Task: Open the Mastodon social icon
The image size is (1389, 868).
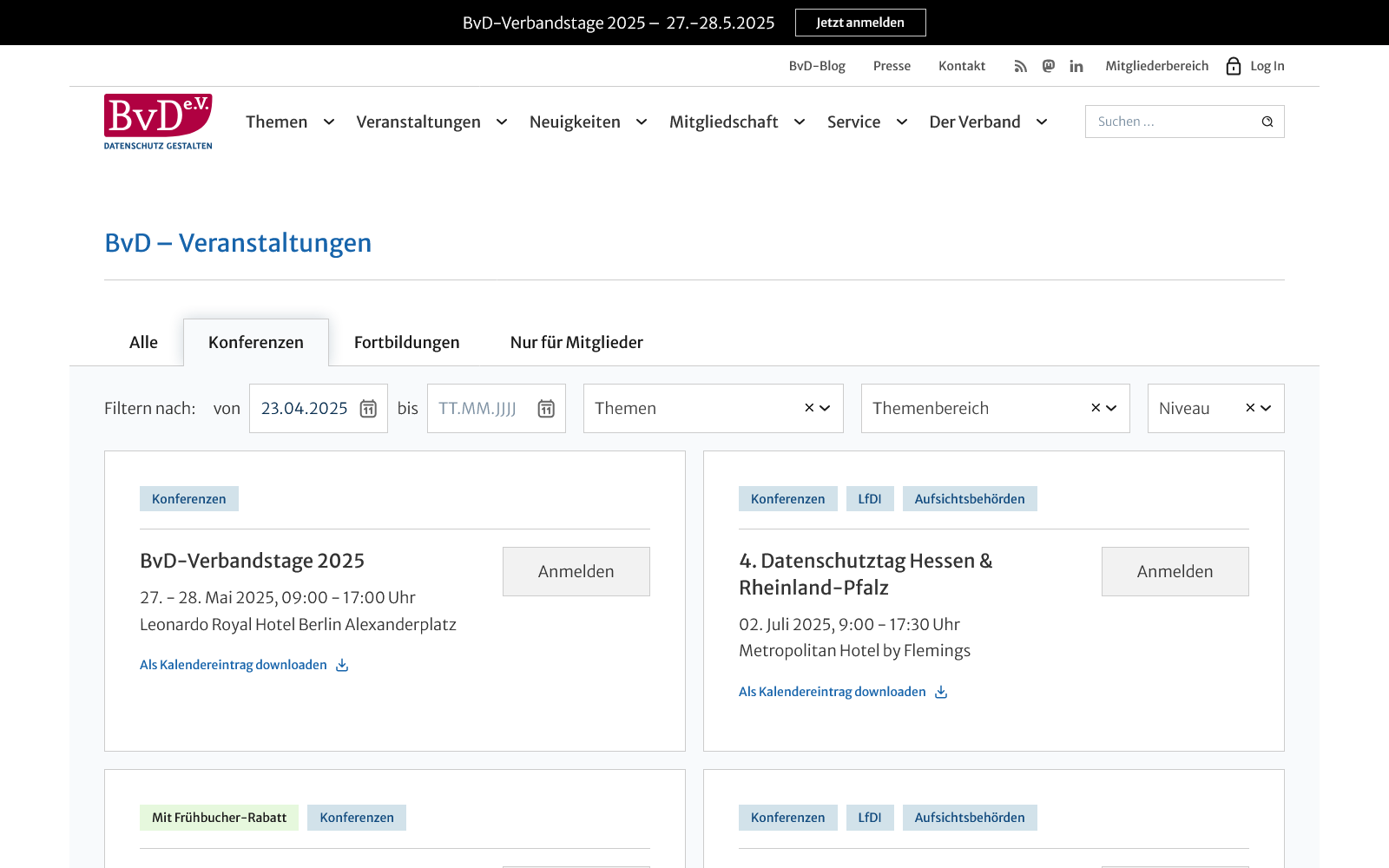Action: 1048,66
